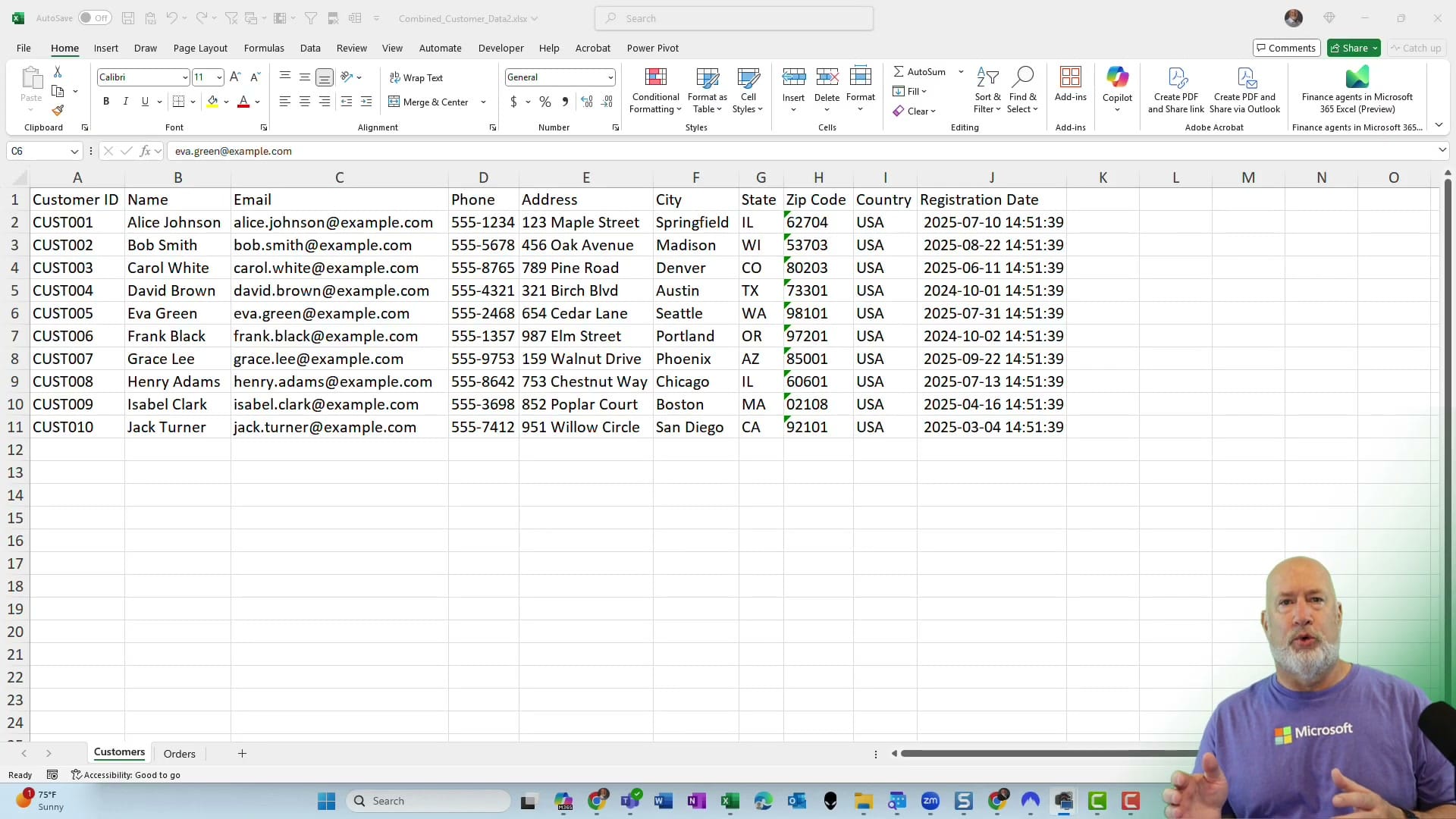Screen dimensions: 1456x819
Task: Apply the Format Painter
Action: tap(58, 110)
